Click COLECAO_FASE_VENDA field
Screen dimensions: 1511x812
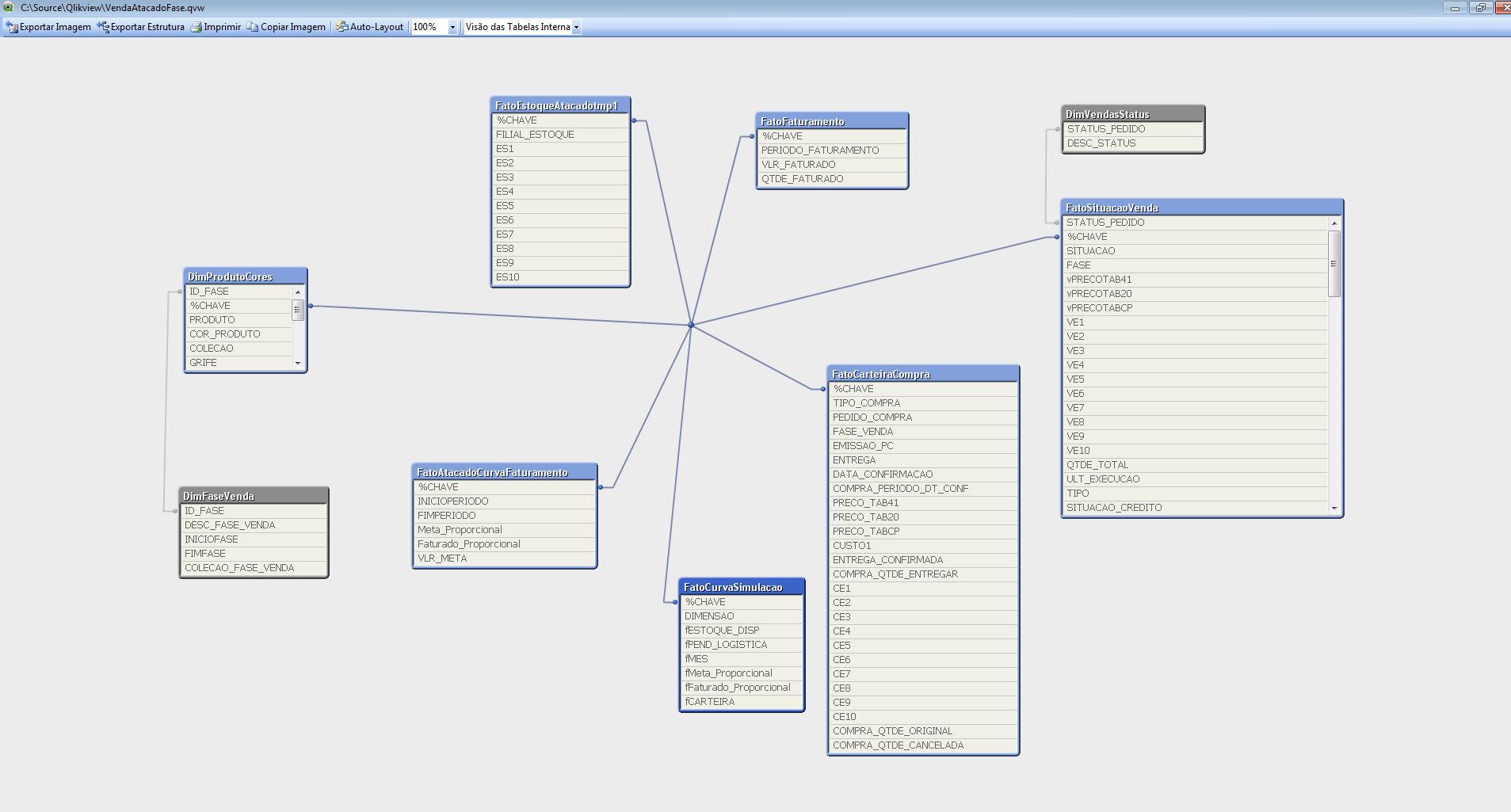coord(254,568)
